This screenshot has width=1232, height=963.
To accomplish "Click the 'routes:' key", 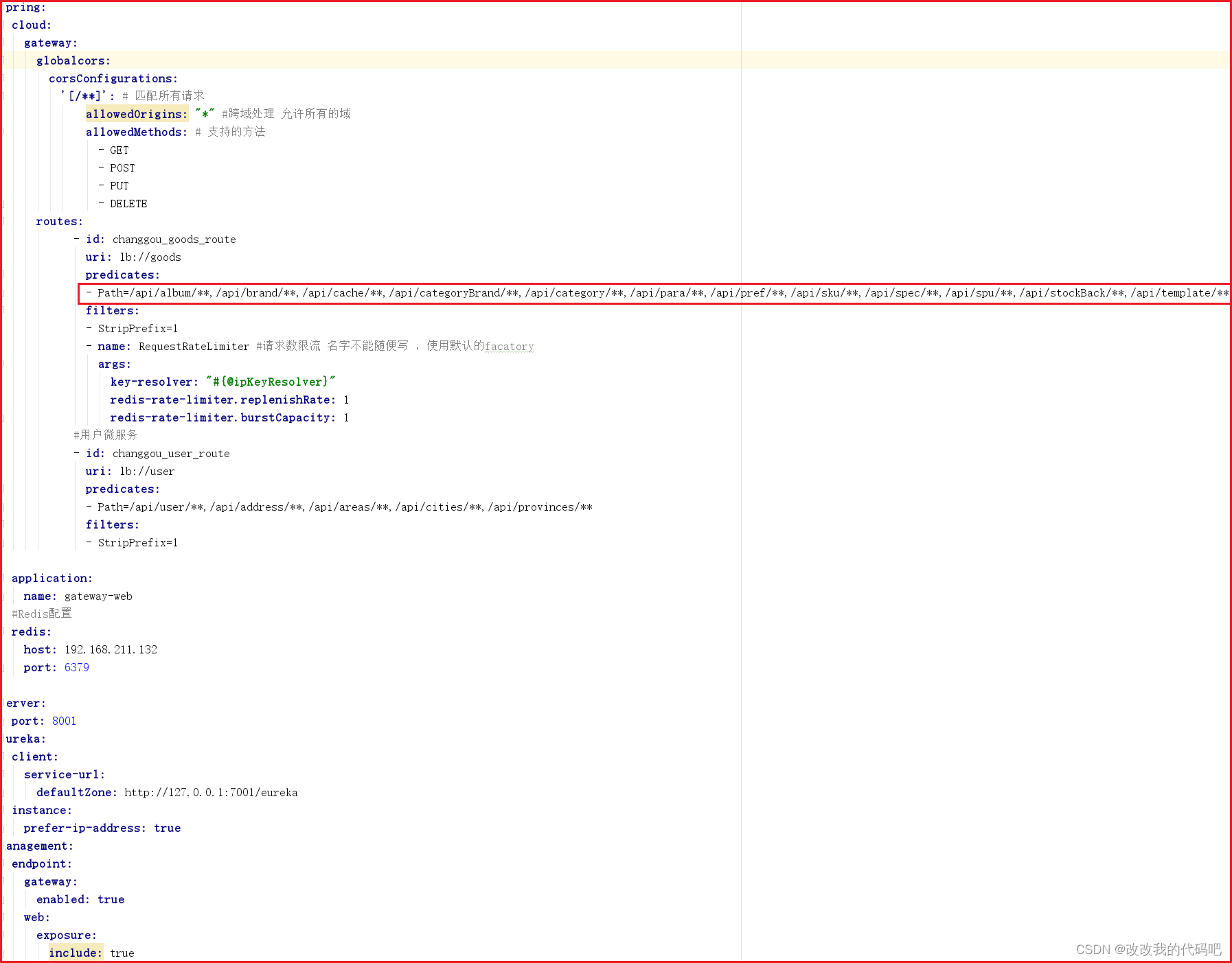I will (x=60, y=221).
